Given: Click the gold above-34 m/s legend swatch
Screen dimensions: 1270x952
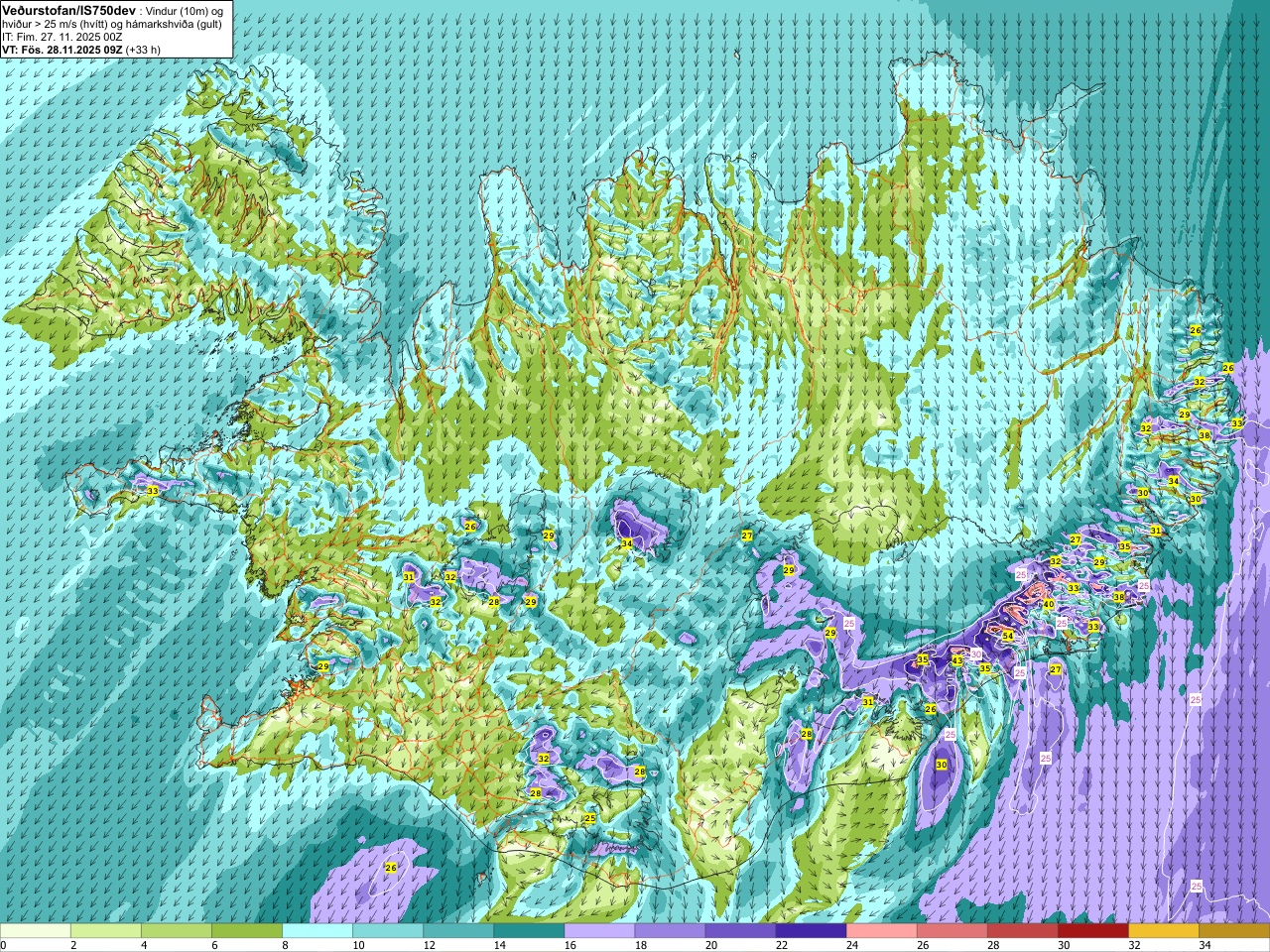Looking at the screenshot, I should [1233, 931].
